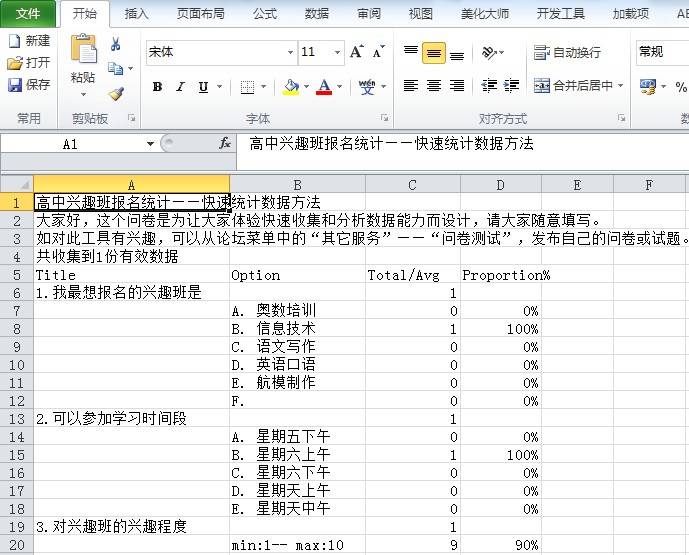This screenshot has height=555, width=689.
Task: Align text left
Action: click(x=411, y=85)
